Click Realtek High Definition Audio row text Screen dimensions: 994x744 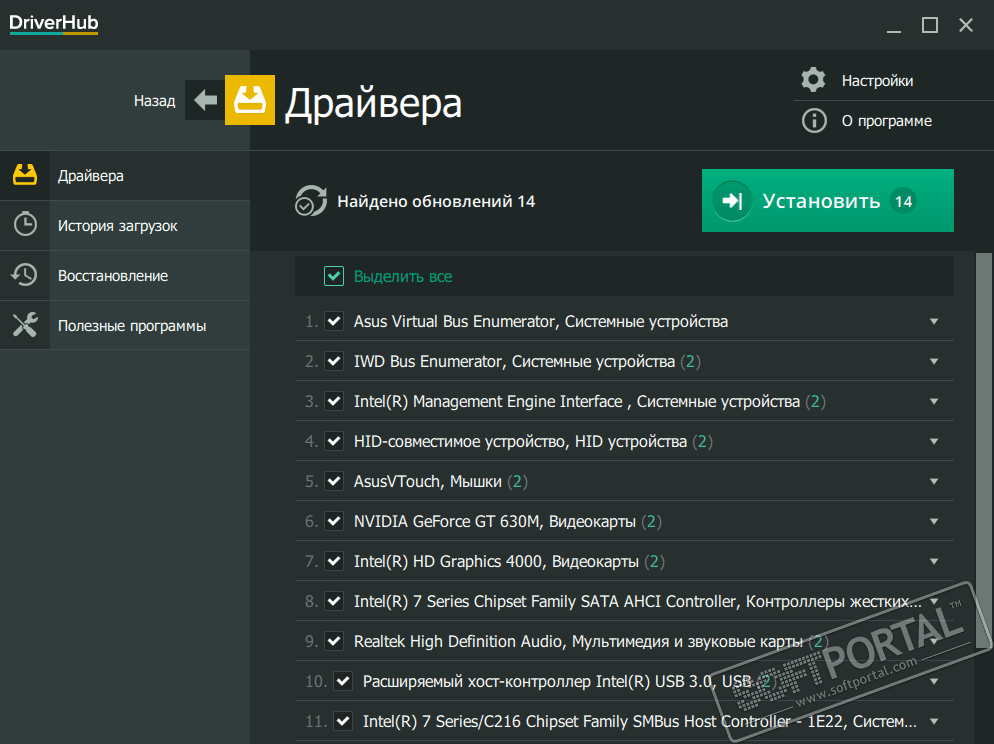coord(578,641)
